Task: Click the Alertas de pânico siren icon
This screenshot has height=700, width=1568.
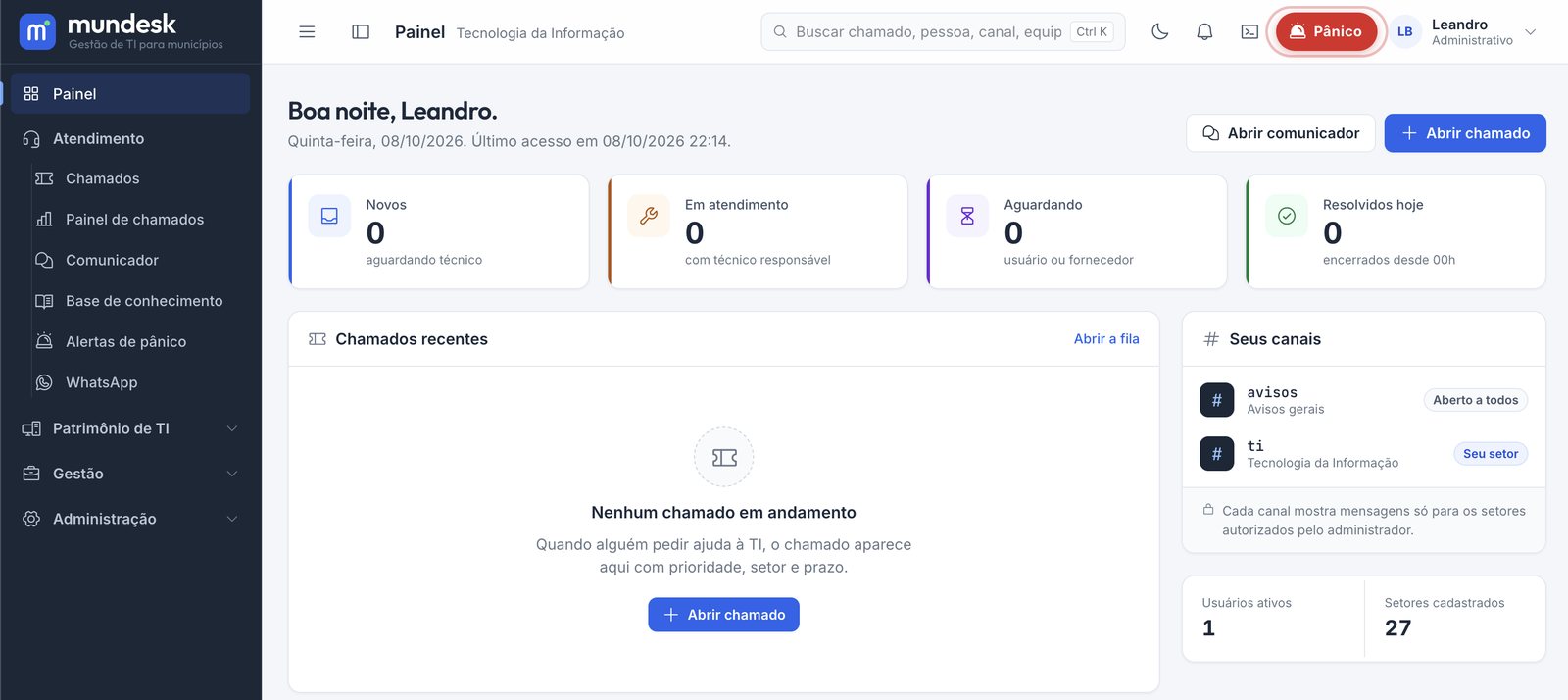Action: (44, 341)
